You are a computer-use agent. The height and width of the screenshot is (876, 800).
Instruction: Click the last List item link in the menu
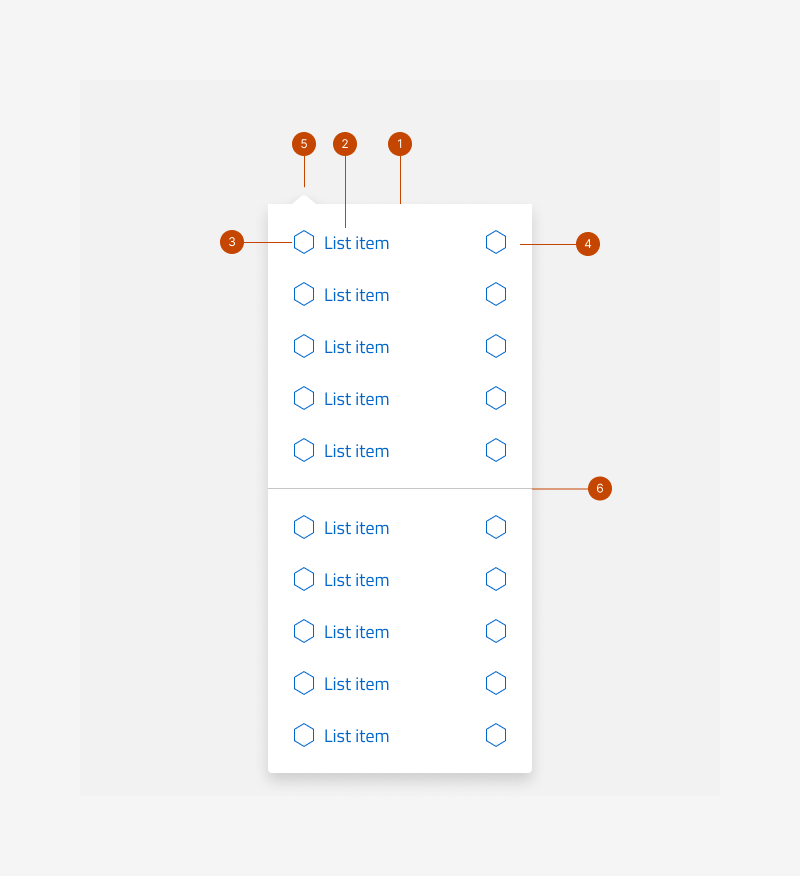356,735
